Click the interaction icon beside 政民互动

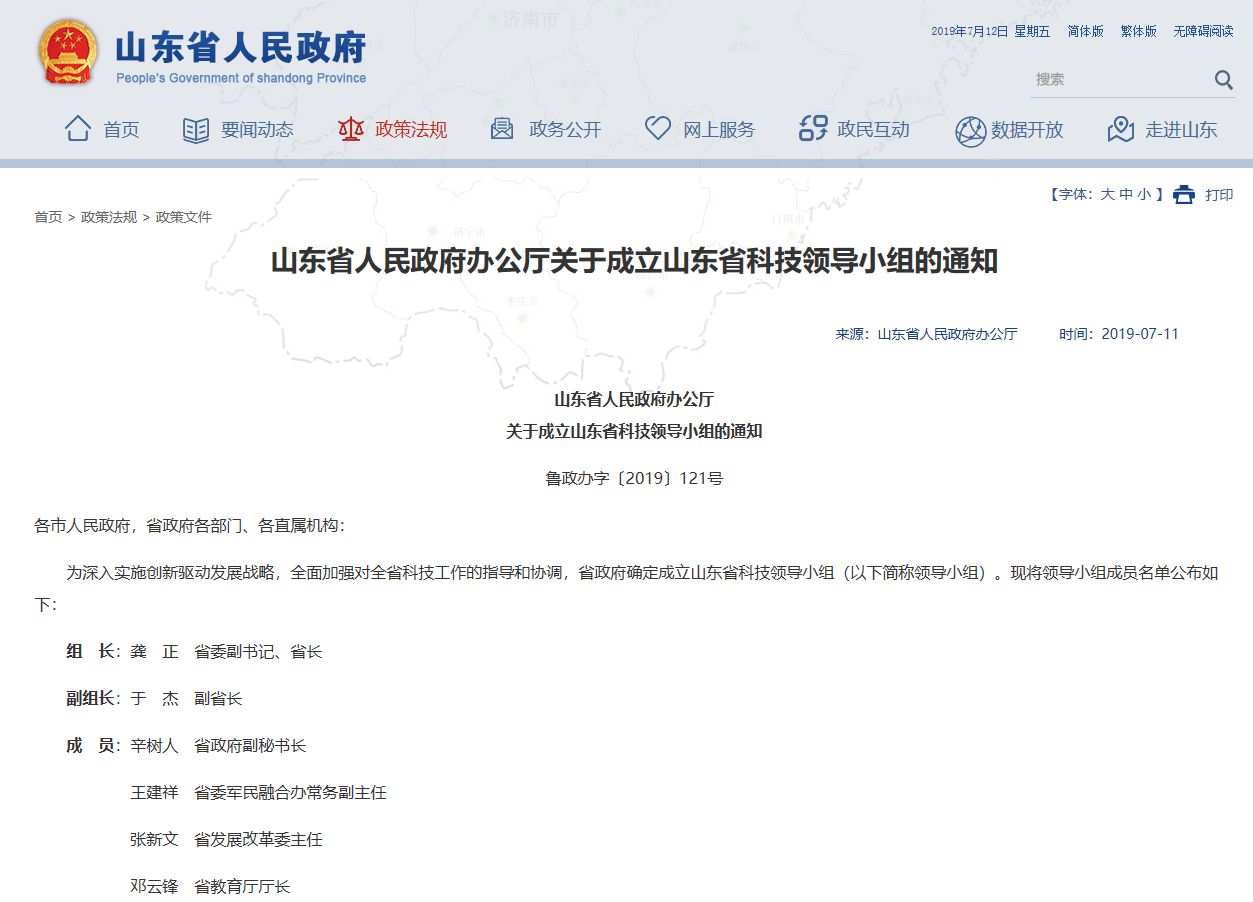[812, 129]
